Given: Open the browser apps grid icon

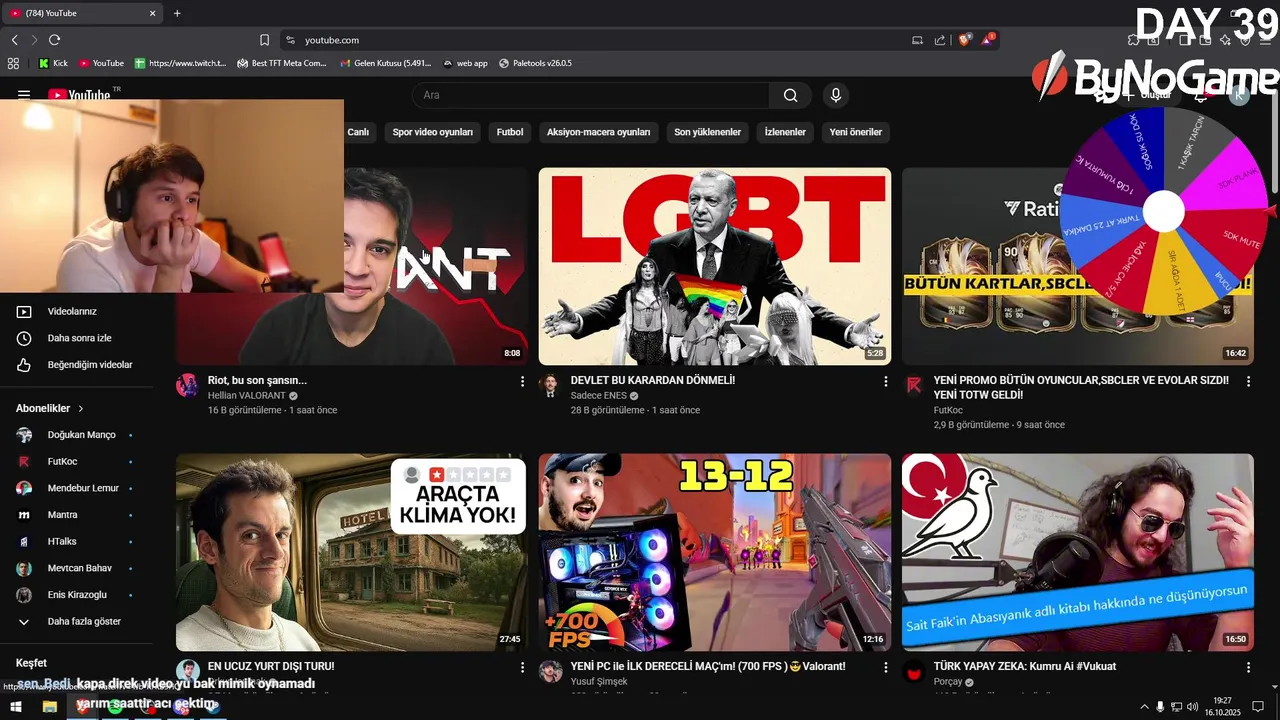Looking at the screenshot, I should coord(13,63).
